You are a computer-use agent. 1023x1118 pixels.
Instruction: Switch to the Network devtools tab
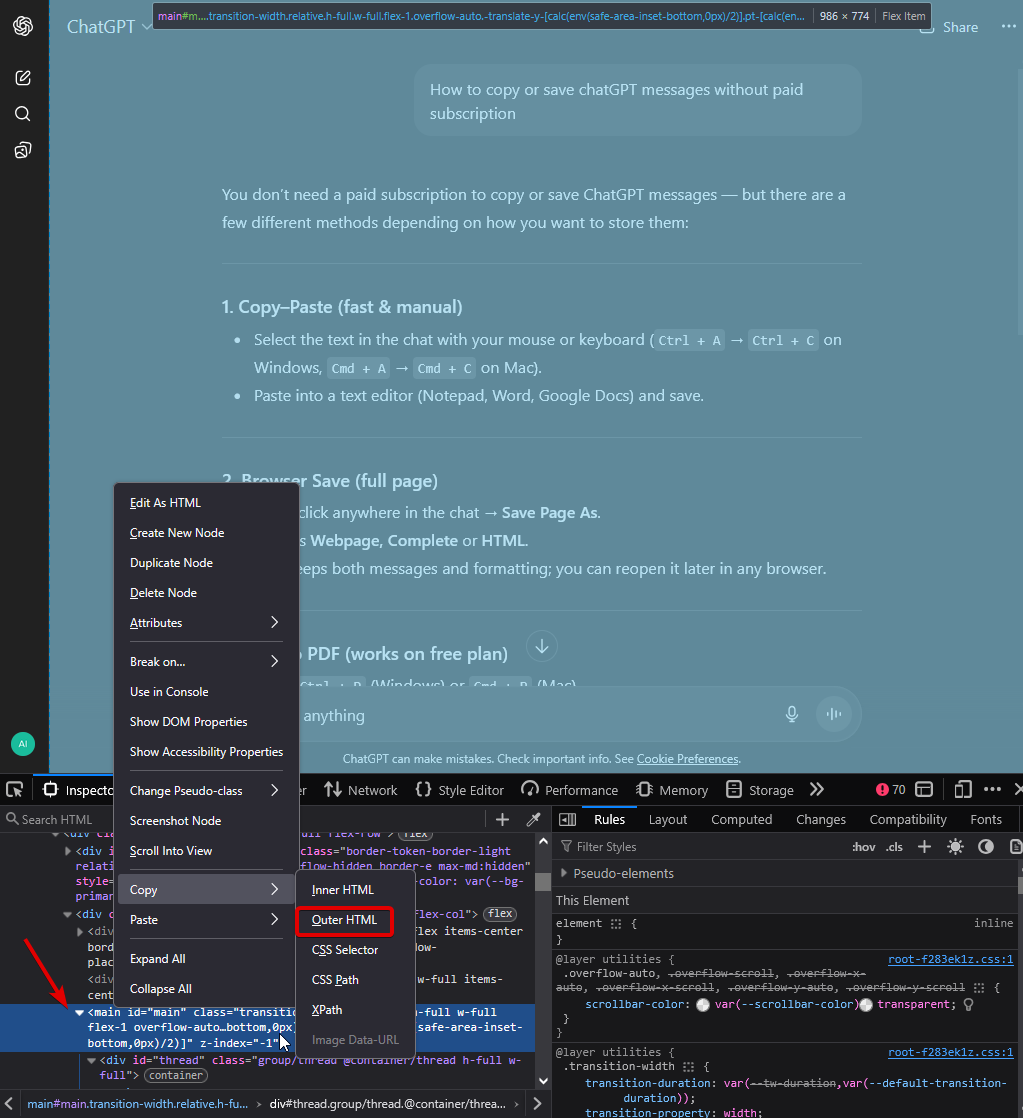361,789
